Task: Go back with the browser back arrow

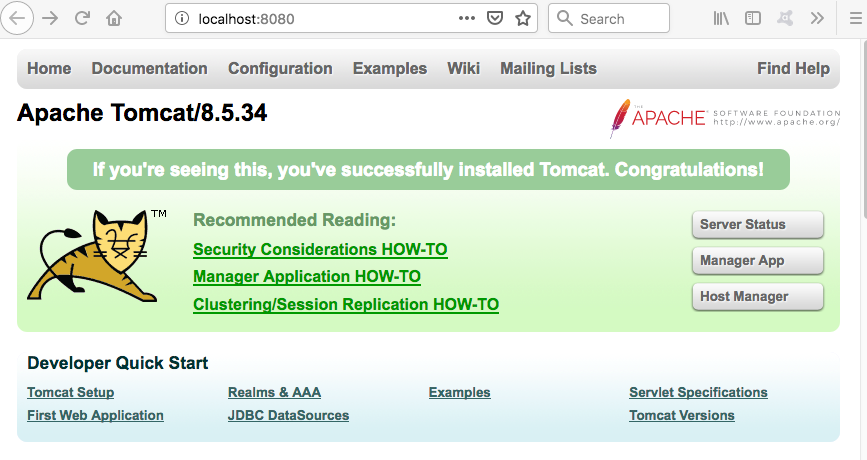Action: (x=17, y=18)
